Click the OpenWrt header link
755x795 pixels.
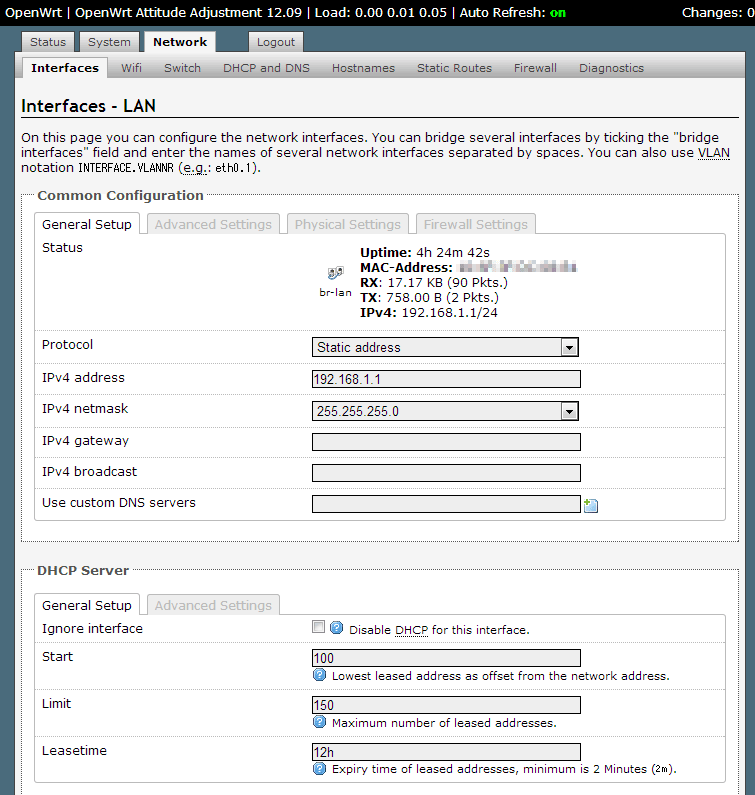34,13
